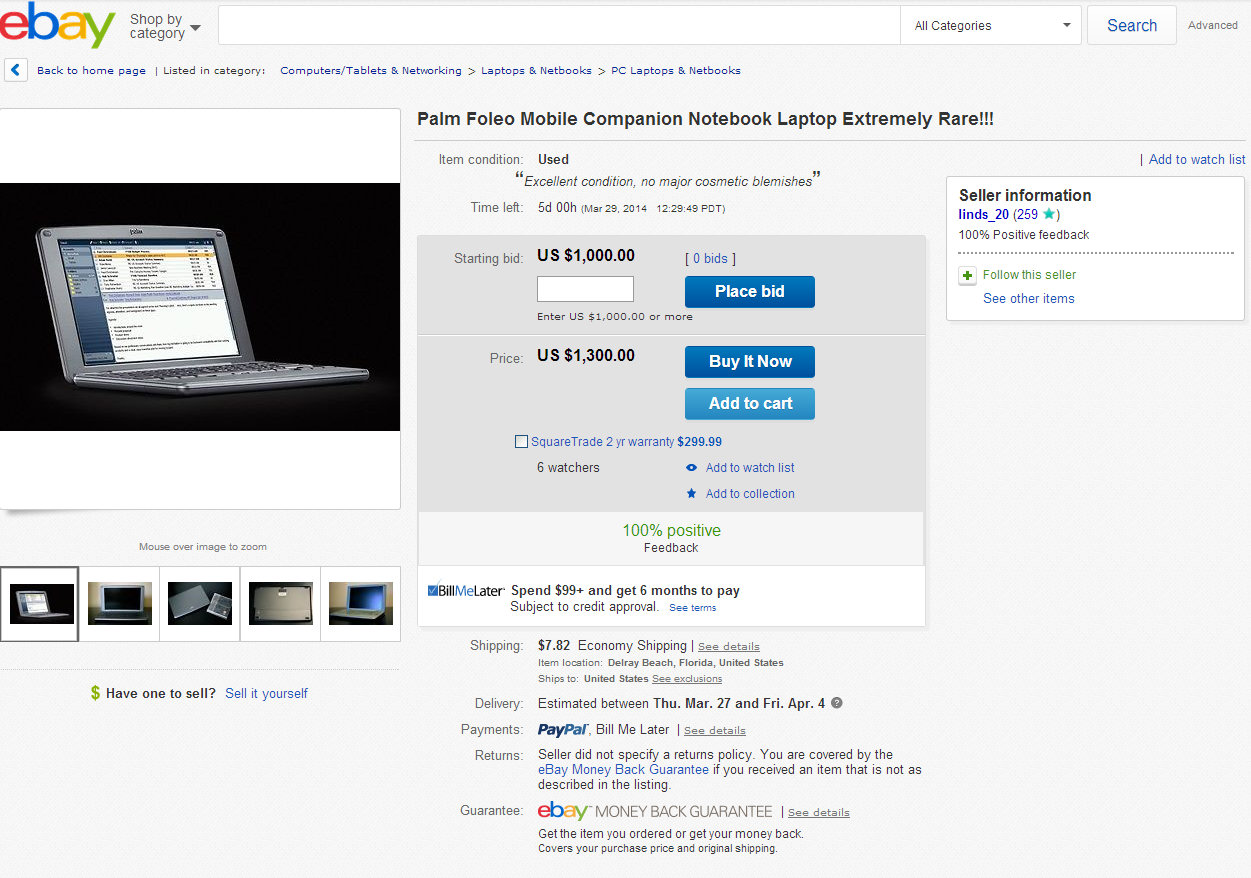Click Guarantee See details link
The width and height of the screenshot is (1251, 878).
coord(819,813)
